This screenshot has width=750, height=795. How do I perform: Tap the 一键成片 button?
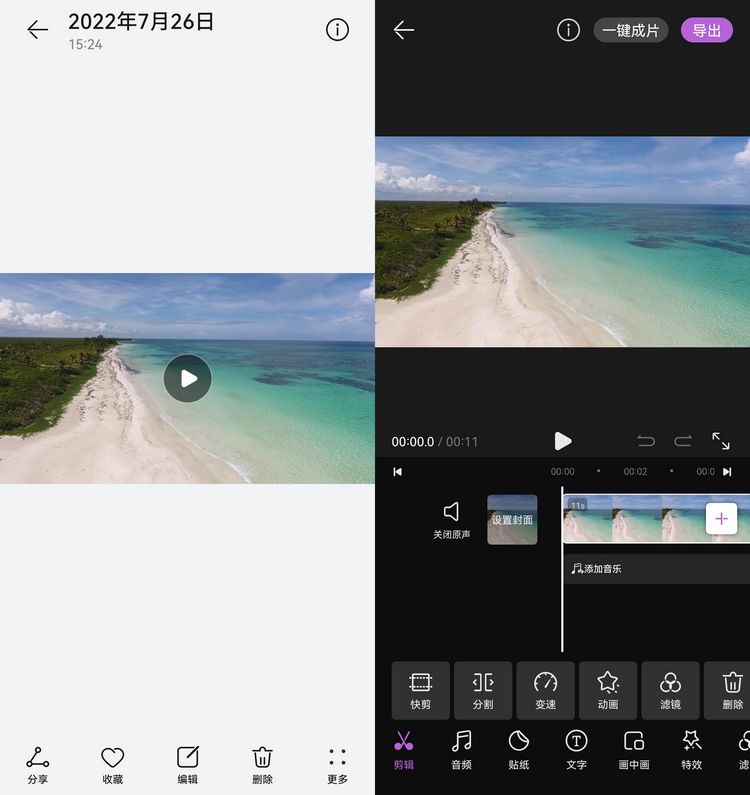(630, 30)
